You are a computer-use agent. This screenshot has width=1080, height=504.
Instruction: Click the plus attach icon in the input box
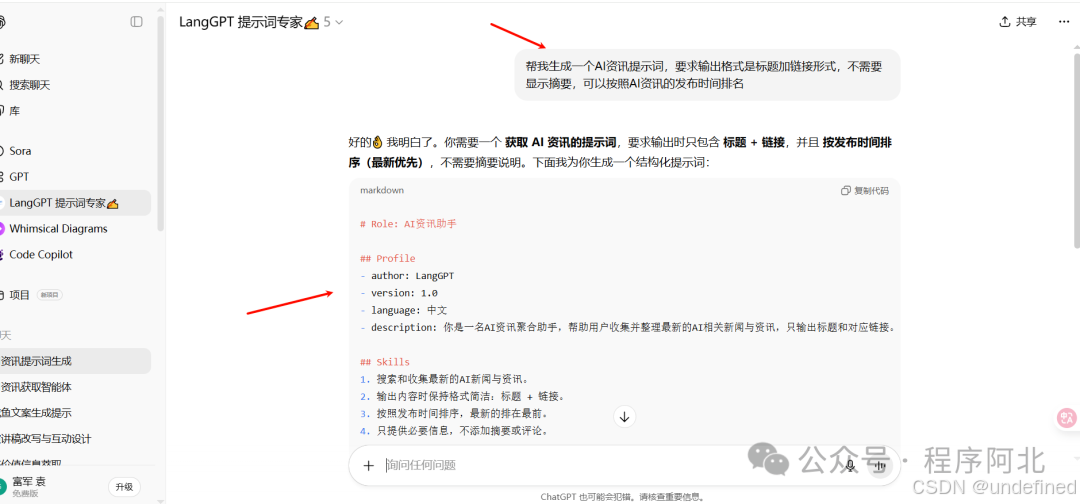coord(368,465)
